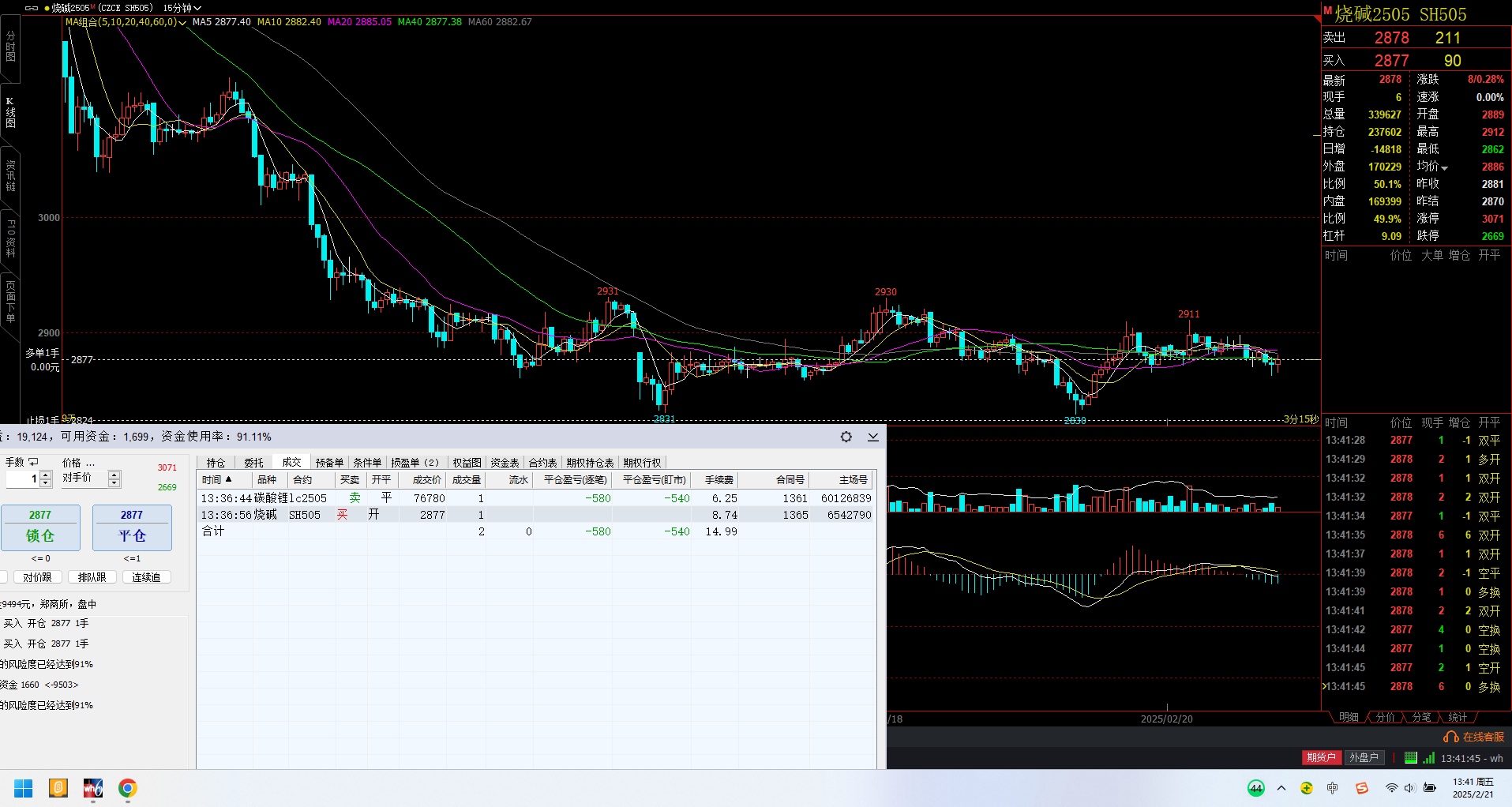Click the Sogou input method tray icon
The image size is (1512, 807).
click(x=1361, y=788)
